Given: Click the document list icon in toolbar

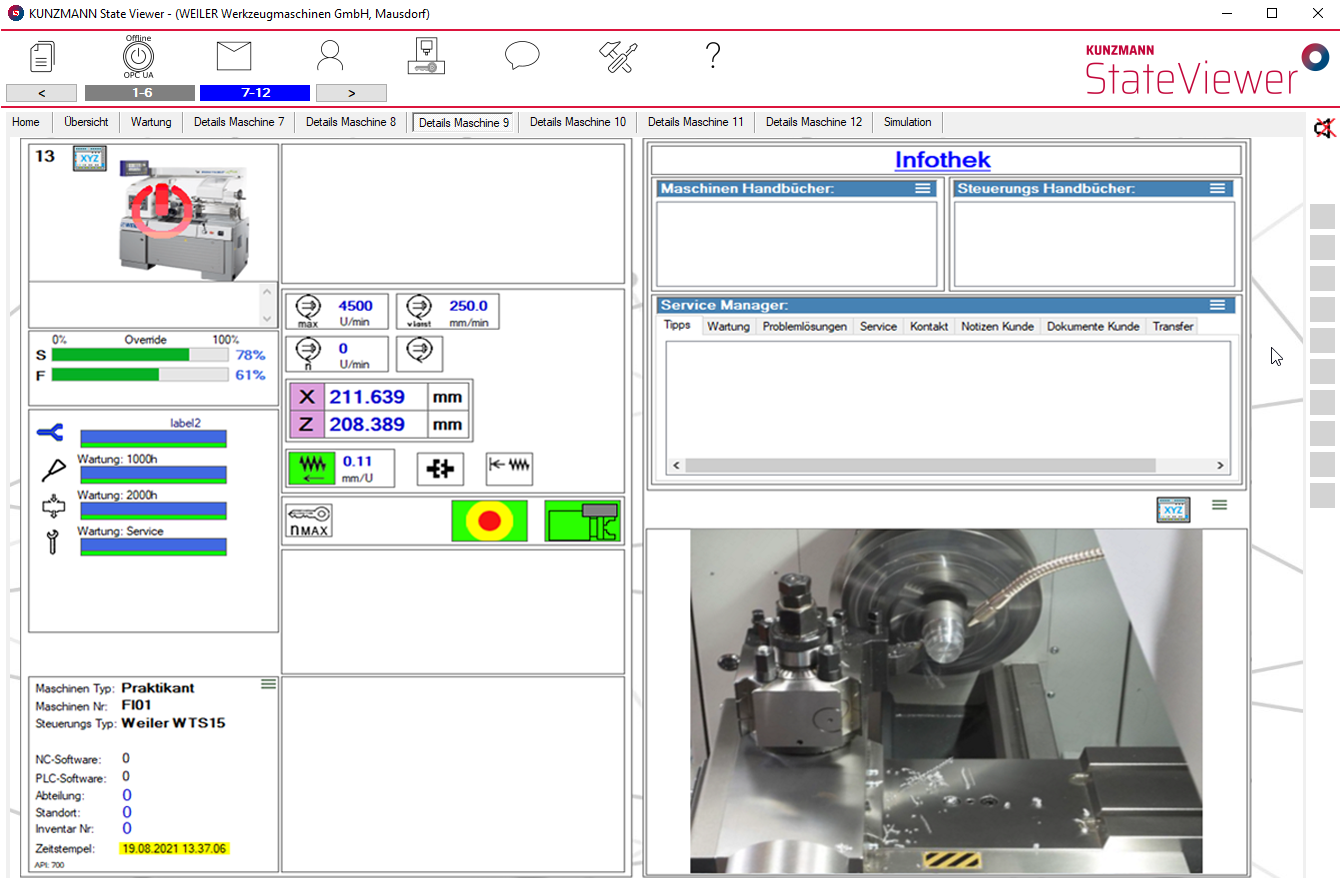Looking at the screenshot, I should (42, 57).
